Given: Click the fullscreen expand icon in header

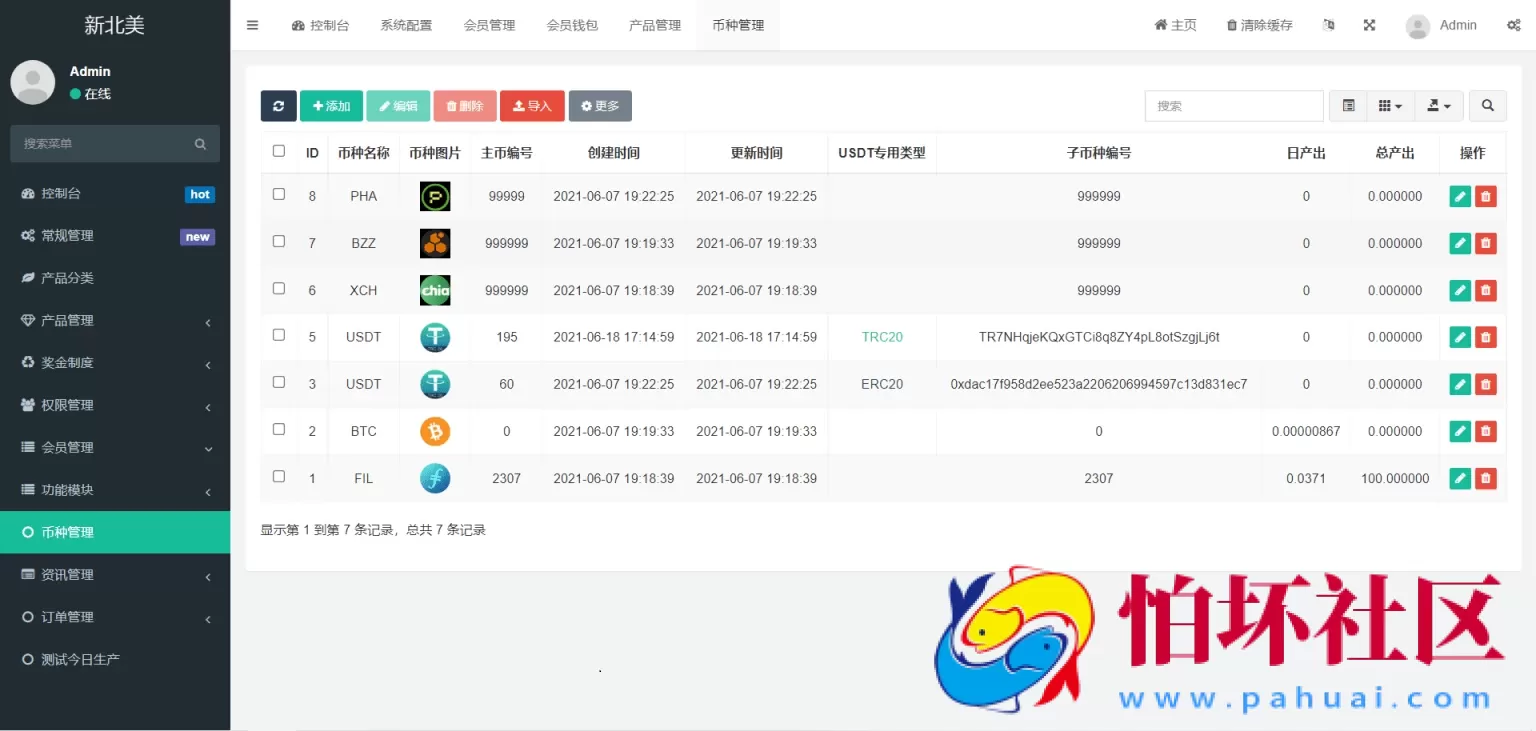Looking at the screenshot, I should (x=1369, y=25).
